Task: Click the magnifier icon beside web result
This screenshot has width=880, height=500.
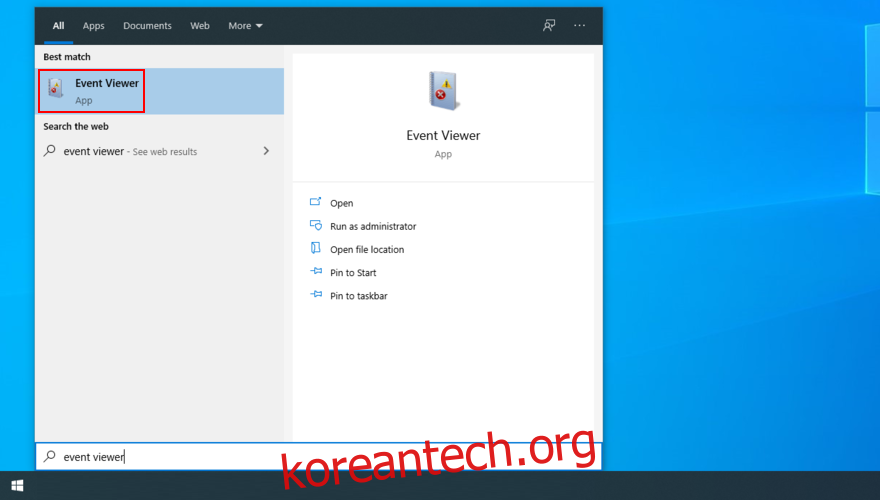Action: [x=50, y=150]
